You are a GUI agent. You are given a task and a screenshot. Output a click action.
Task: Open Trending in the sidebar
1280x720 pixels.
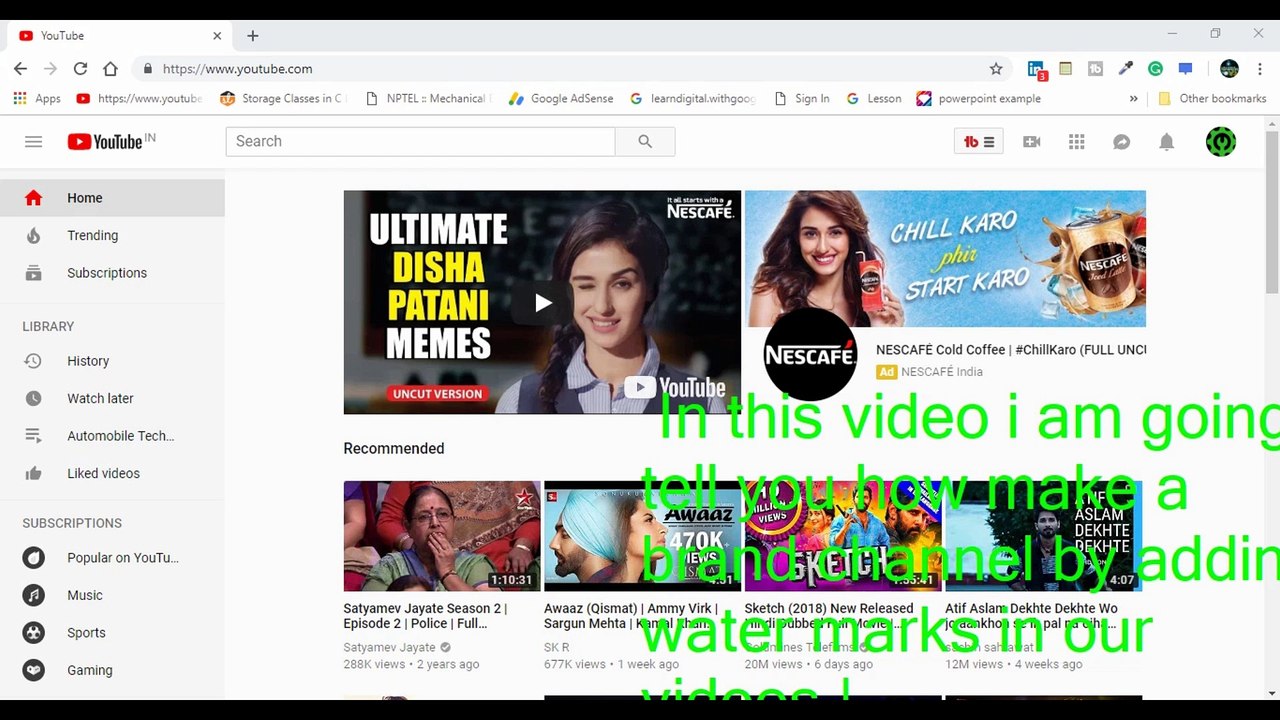tap(112, 236)
